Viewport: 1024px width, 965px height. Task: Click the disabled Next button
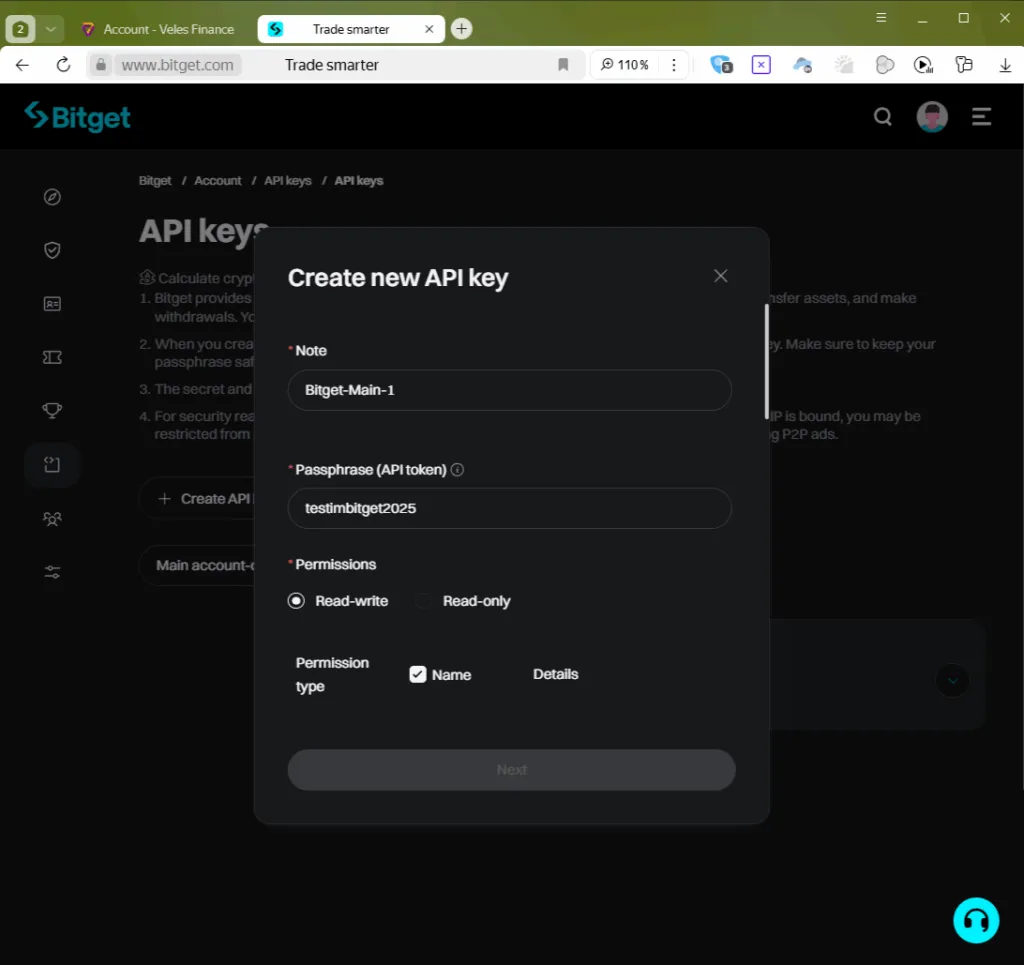coord(511,770)
